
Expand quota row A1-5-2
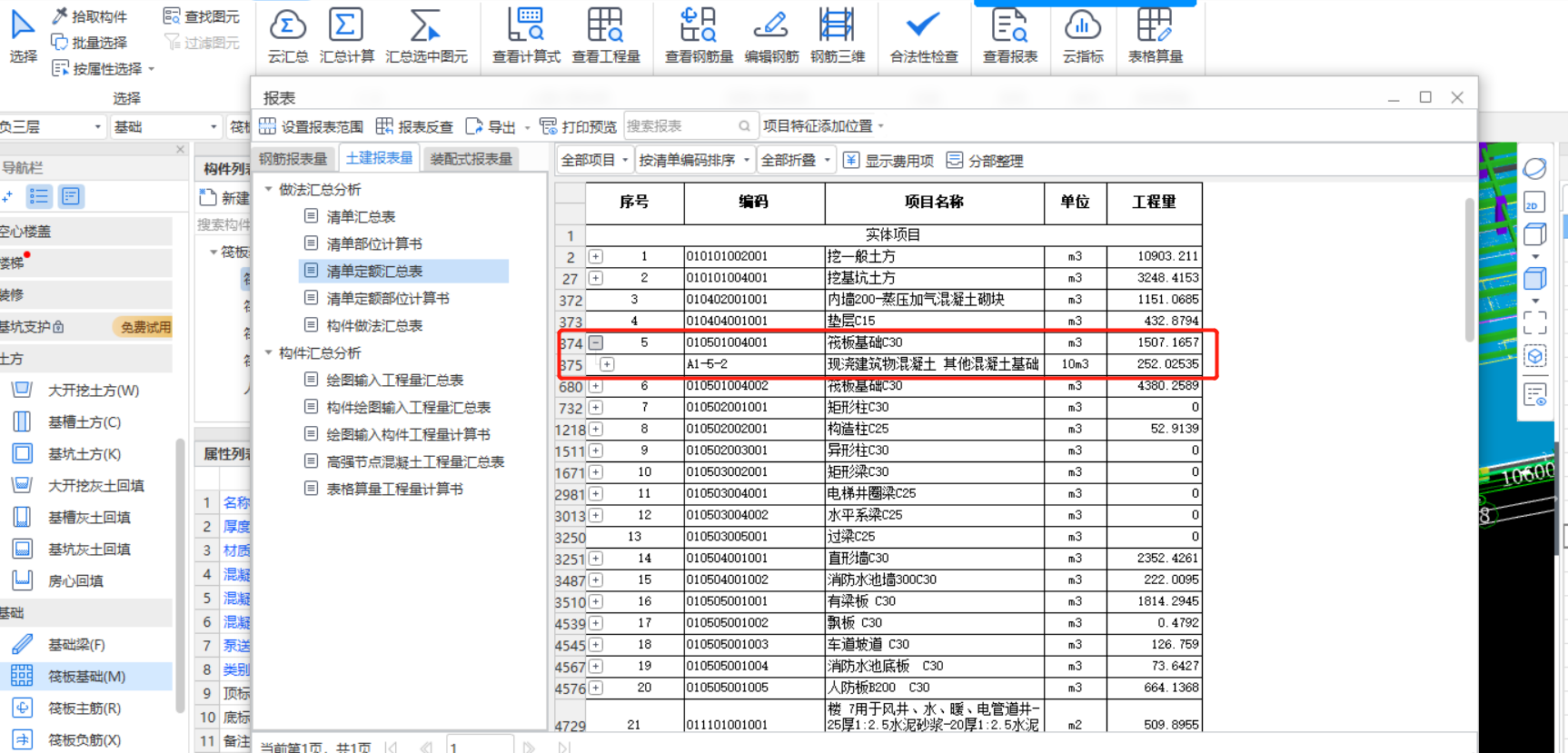tap(607, 364)
